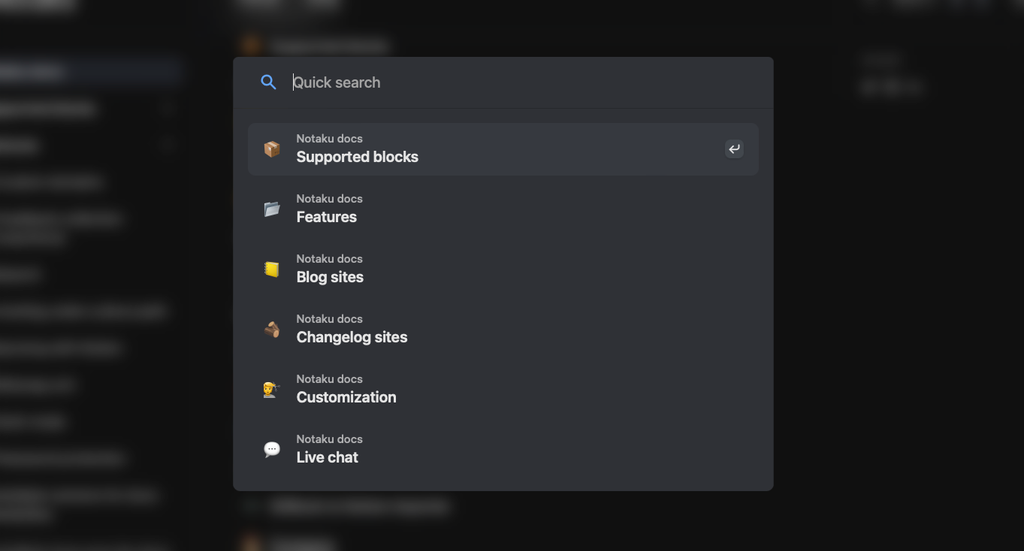This screenshot has height=551, width=1024.
Task: Click the Notaku docs label above Features
Action: (329, 198)
